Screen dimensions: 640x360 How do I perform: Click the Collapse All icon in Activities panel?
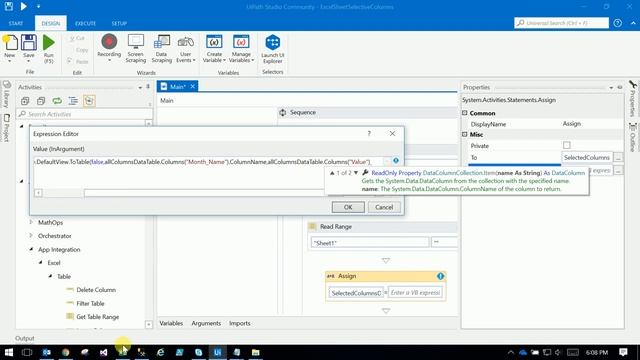41,101
